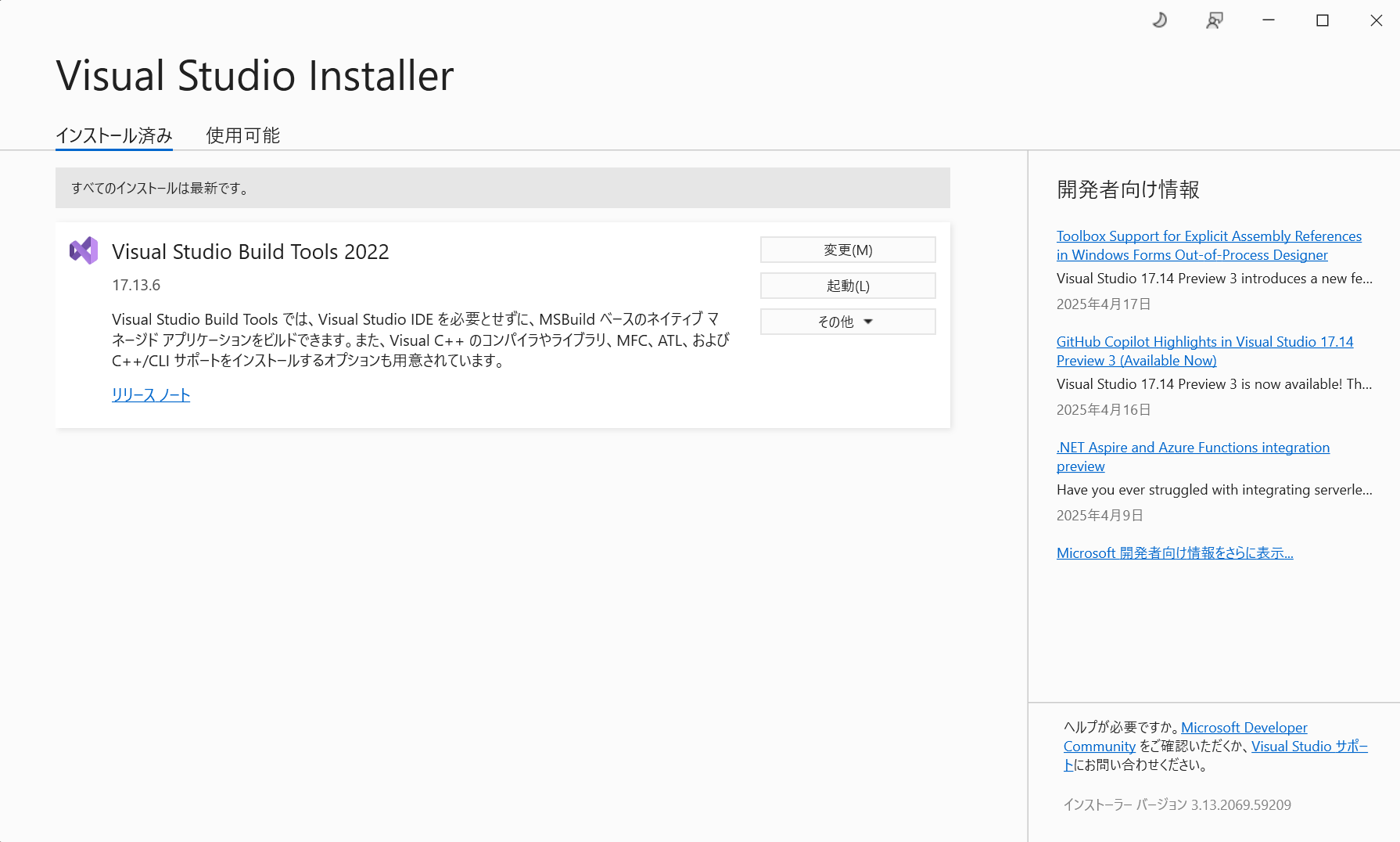This screenshot has height=842, width=1400.
Task: Close the Visual Studio Installer window
Action: coord(1377,20)
